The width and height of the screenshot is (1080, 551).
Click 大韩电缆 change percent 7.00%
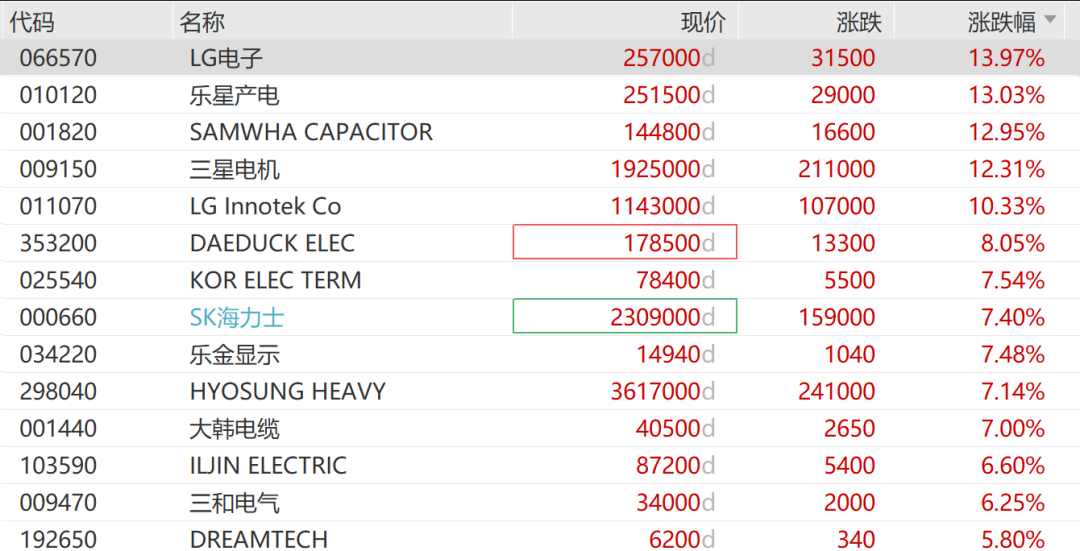(1012, 428)
